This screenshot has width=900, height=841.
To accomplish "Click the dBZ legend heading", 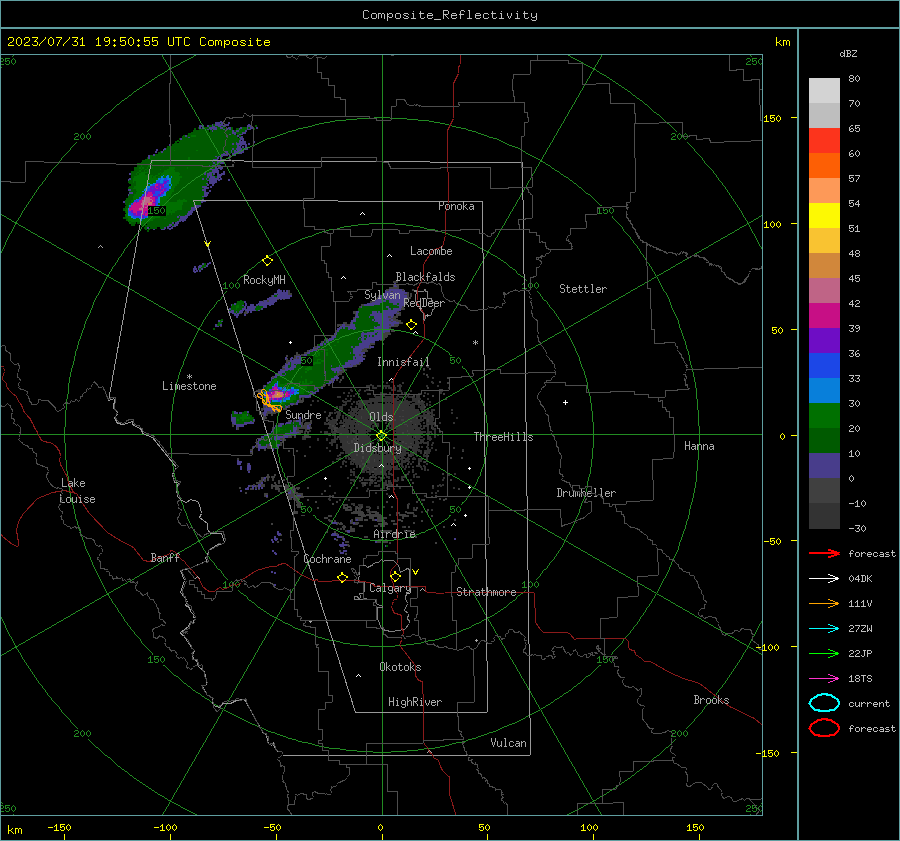I will pyautogui.click(x=848, y=53).
